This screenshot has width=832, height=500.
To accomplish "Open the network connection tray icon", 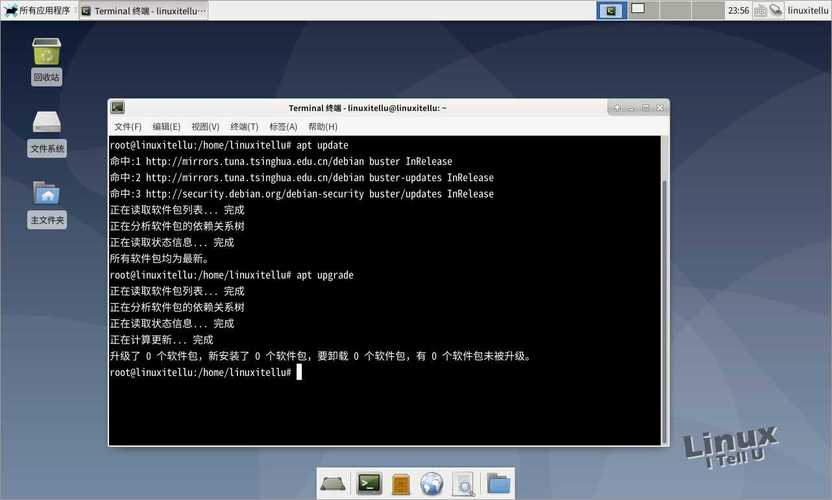I will point(776,11).
